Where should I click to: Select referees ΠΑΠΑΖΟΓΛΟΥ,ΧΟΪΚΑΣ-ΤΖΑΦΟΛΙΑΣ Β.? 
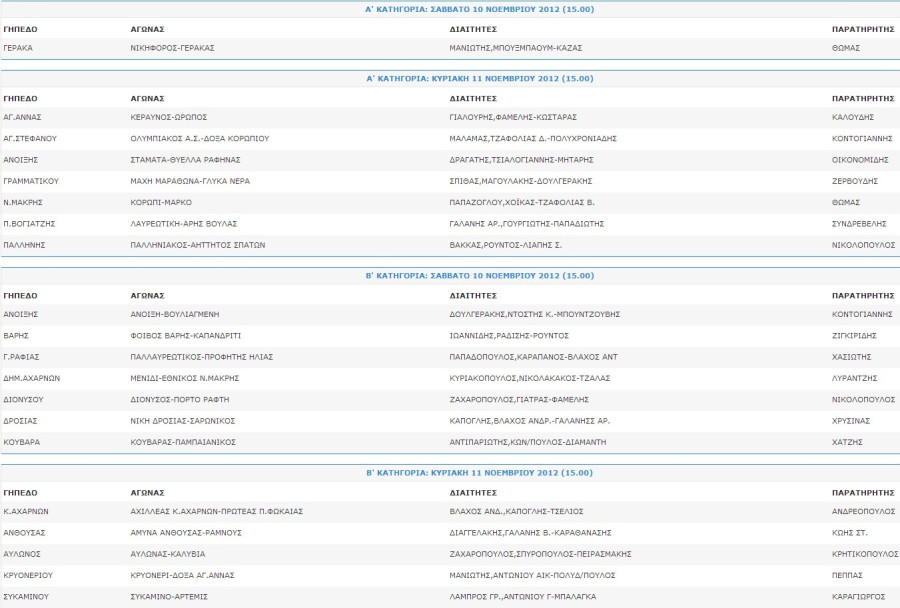[522, 202]
